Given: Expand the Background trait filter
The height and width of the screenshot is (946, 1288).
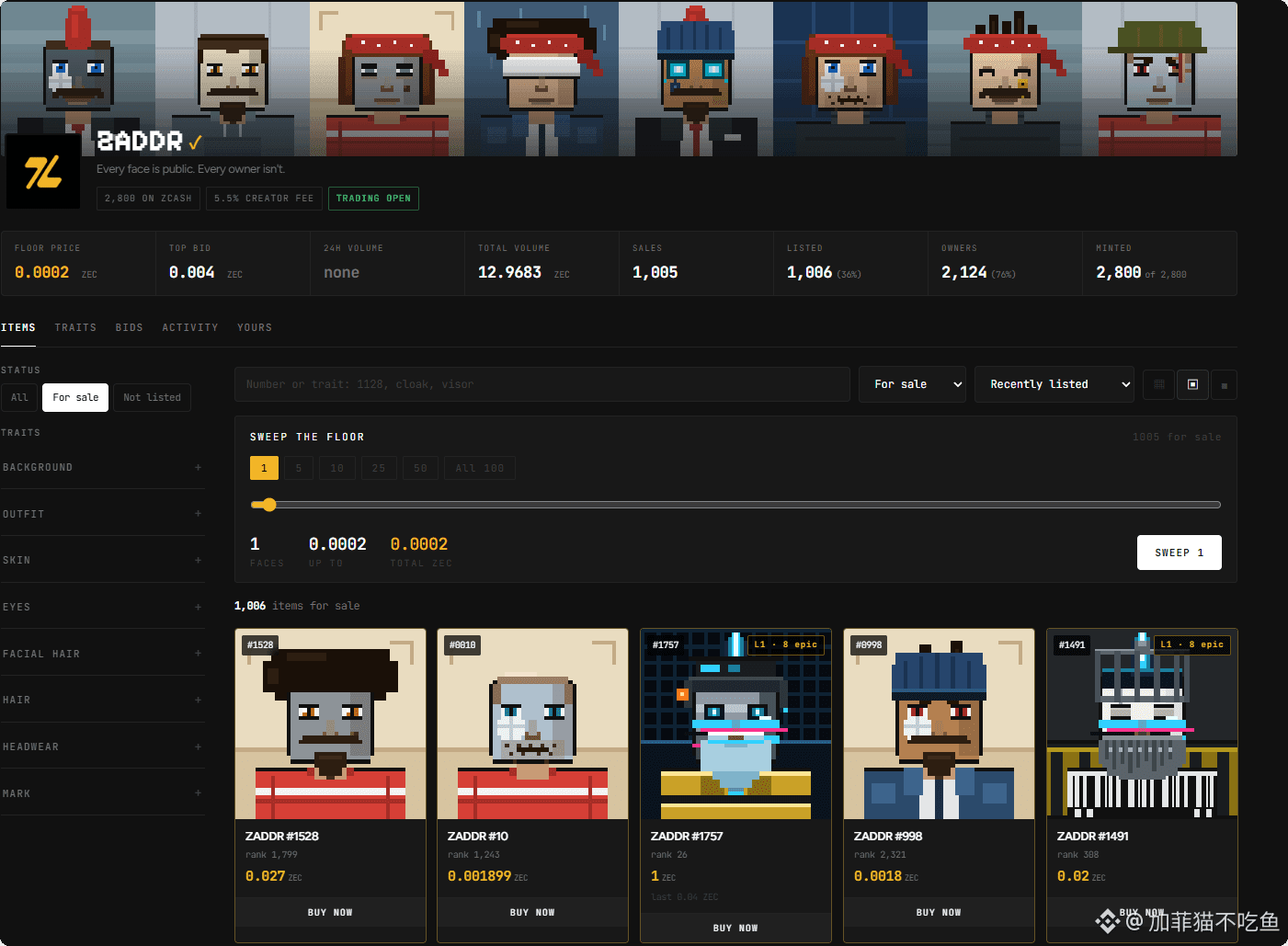Looking at the screenshot, I should 102,467.
